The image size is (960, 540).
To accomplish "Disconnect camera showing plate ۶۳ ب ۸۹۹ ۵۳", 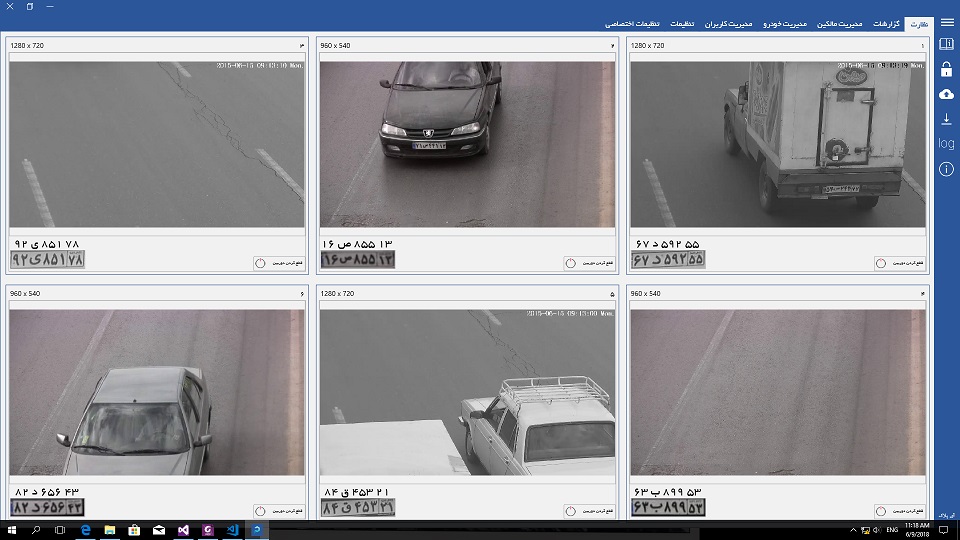I will [x=899, y=511].
